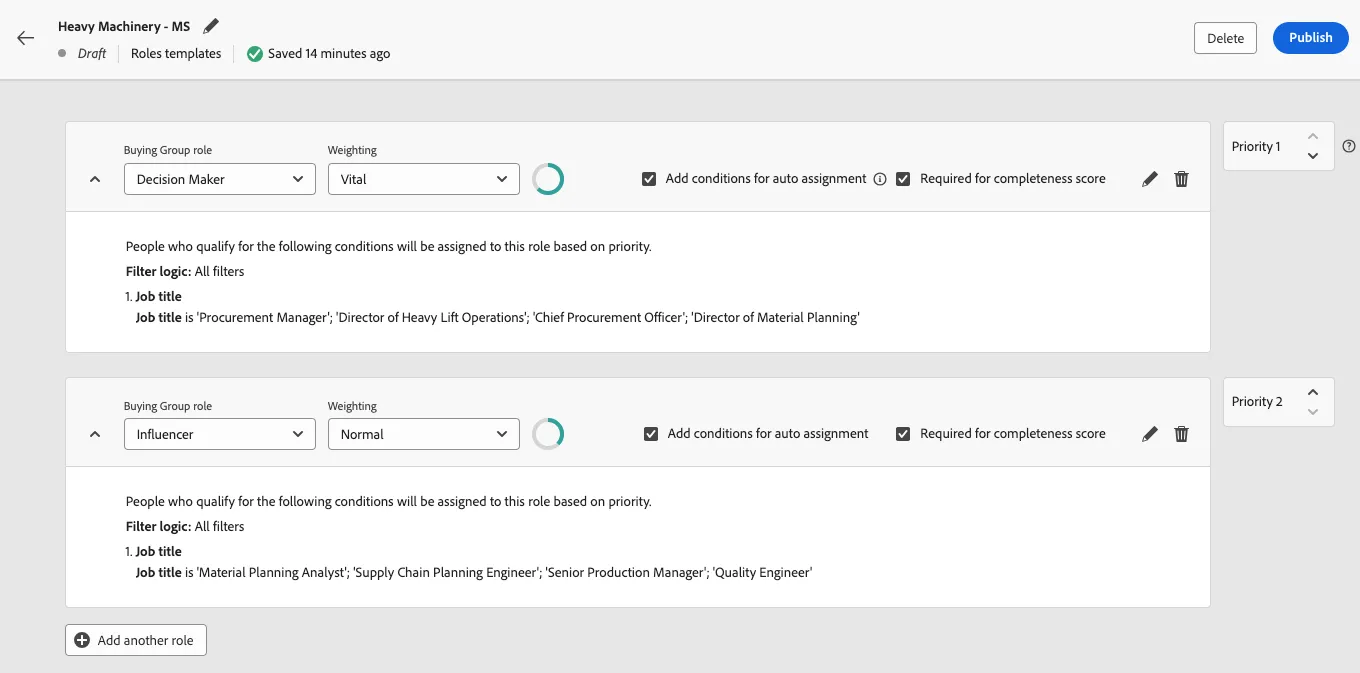Viewport: 1360px width, 673px height.
Task: Click the Priority 2 label
Action: point(1257,401)
